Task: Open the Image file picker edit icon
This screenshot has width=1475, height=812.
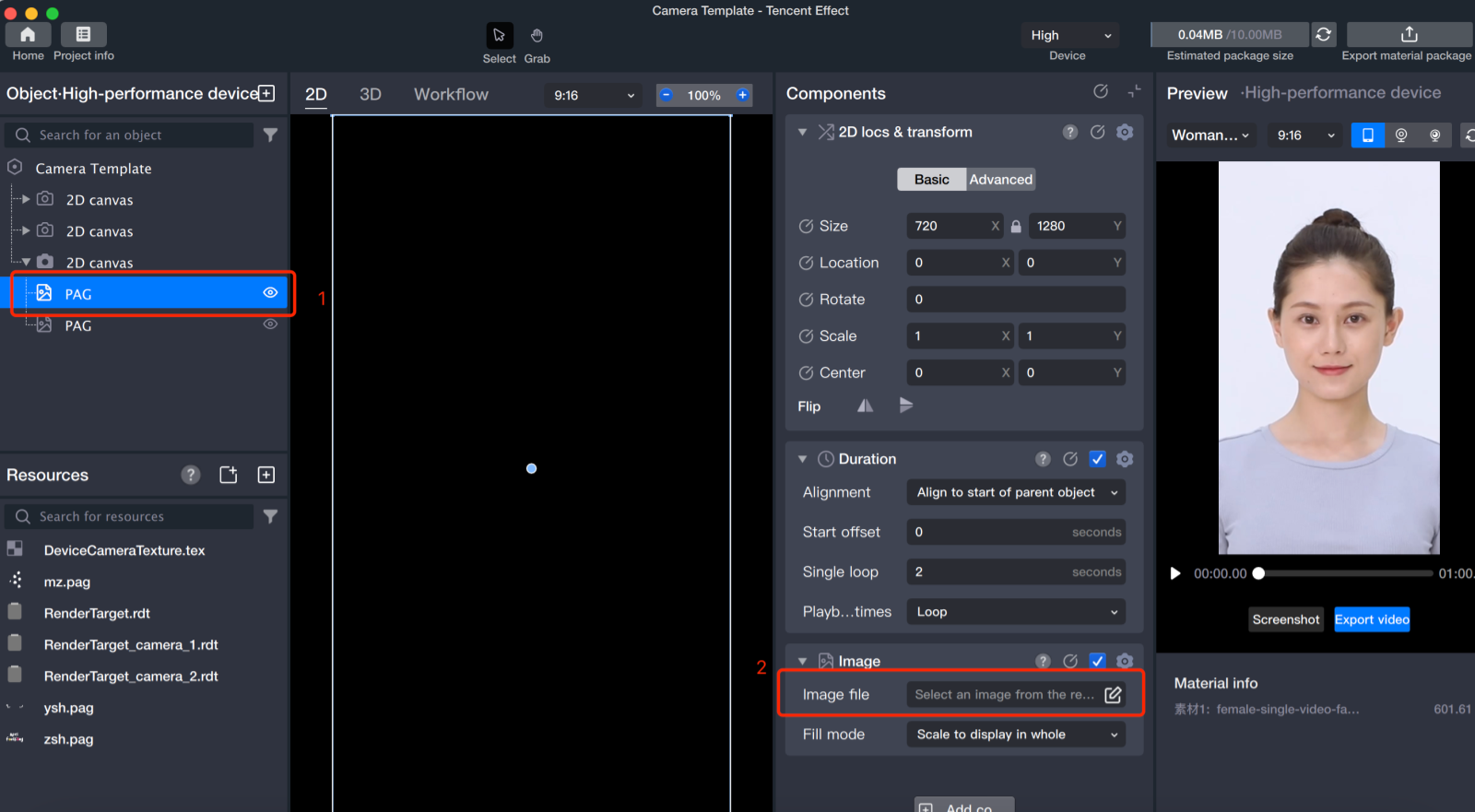Action: [x=1113, y=695]
